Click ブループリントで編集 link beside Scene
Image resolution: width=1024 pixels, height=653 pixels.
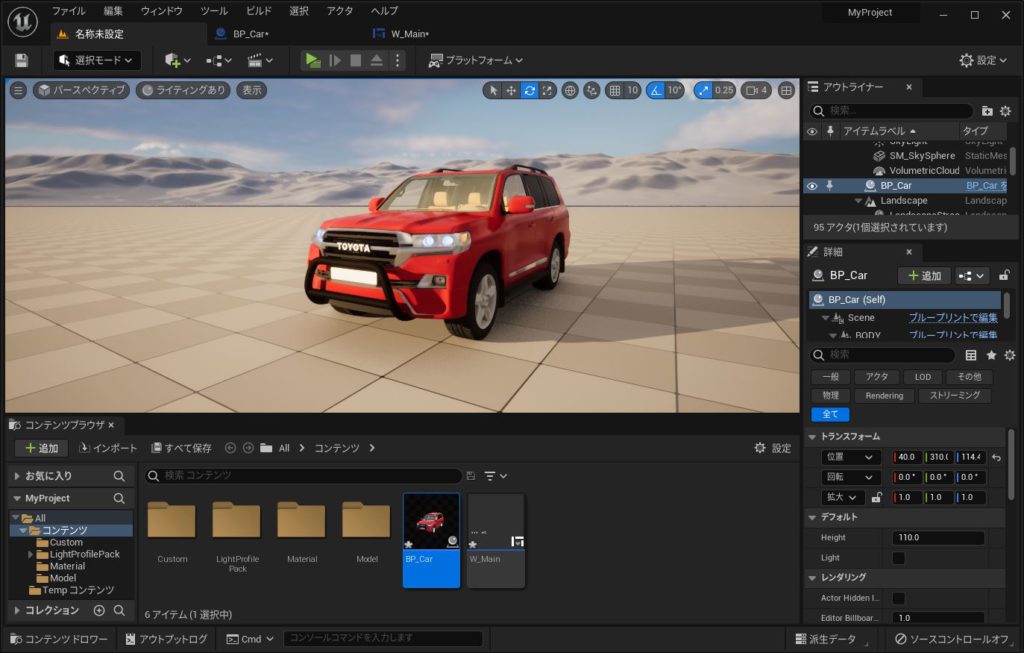click(953, 317)
